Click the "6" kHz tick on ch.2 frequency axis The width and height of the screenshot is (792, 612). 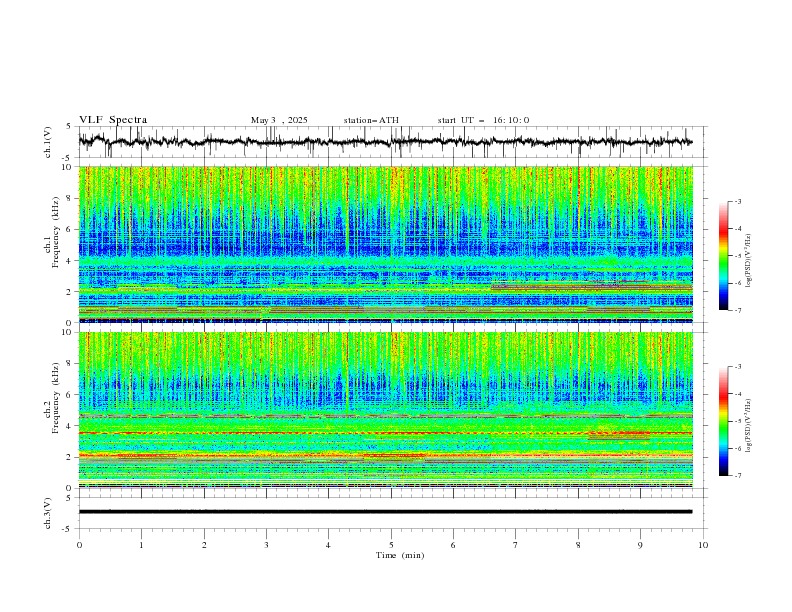tap(70, 395)
